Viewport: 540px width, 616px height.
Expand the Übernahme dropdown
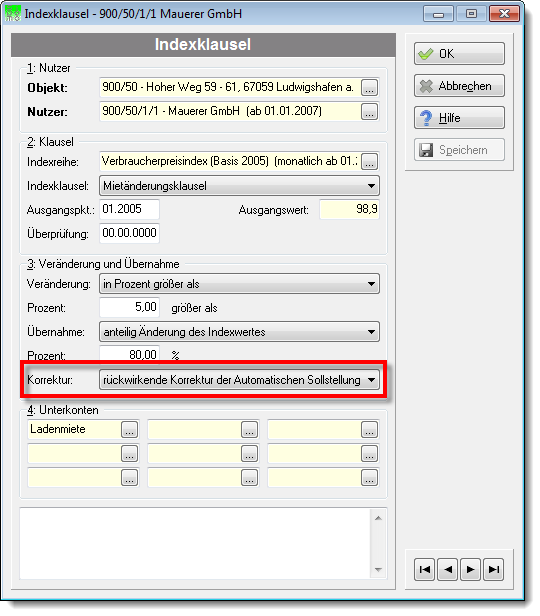[239, 332]
